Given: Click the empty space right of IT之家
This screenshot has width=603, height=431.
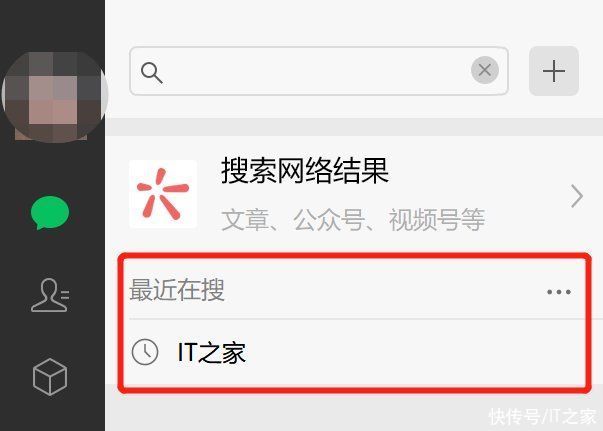Looking at the screenshot, I should coord(415,353).
